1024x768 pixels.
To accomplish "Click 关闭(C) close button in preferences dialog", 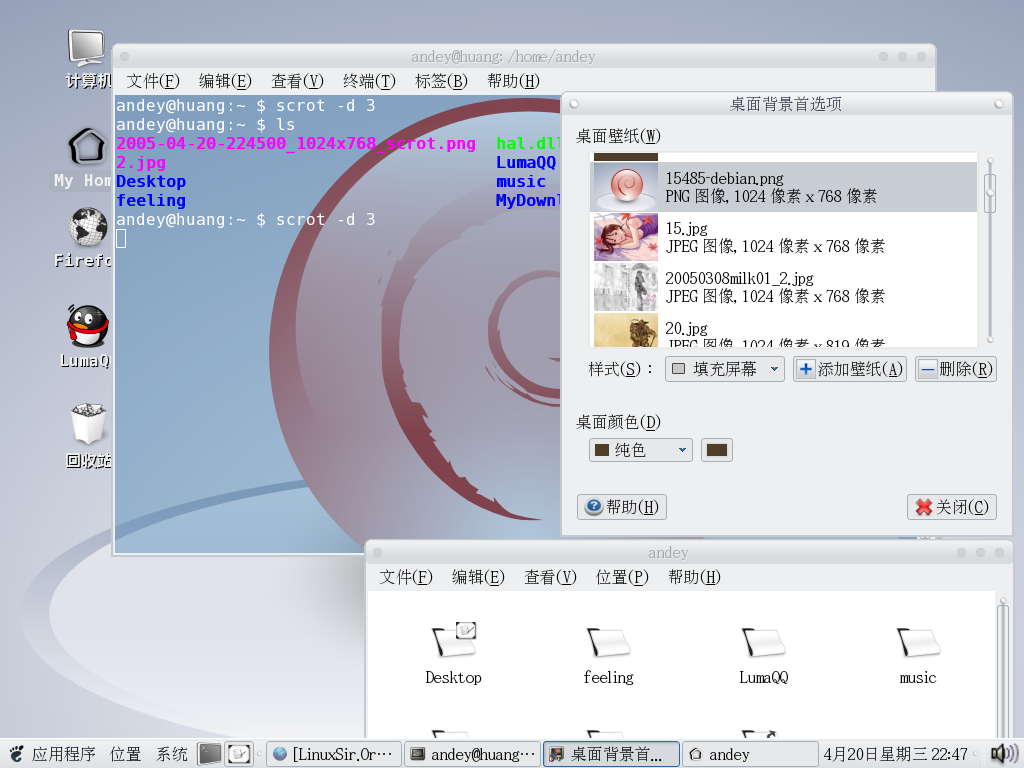I will (x=952, y=507).
